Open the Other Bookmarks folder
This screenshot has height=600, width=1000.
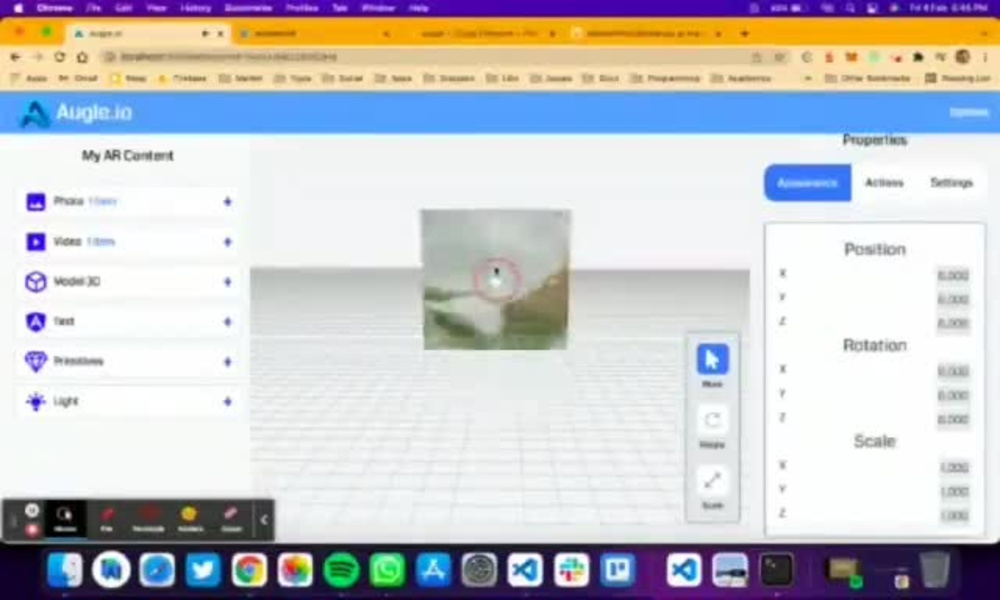click(x=867, y=78)
